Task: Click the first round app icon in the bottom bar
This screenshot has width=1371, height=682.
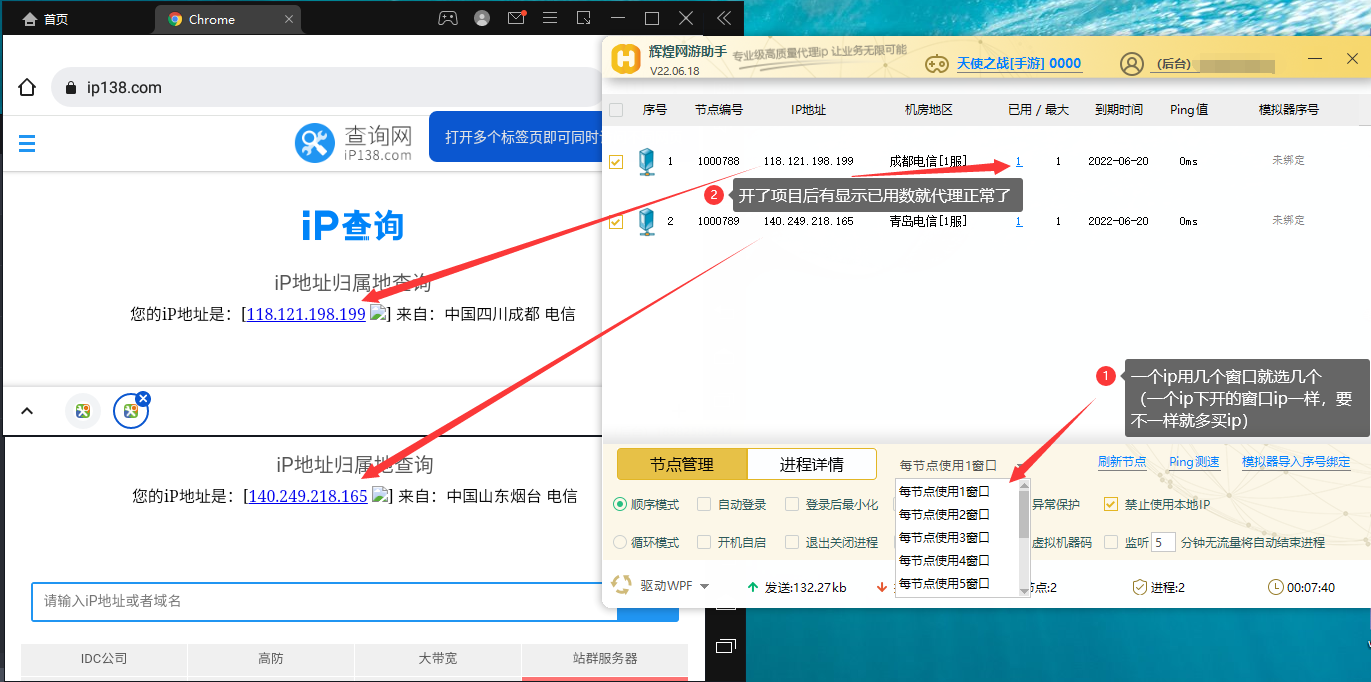Action: pyautogui.click(x=83, y=411)
